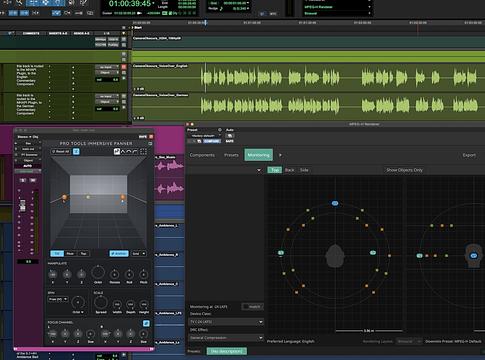
Task: Click the pencil tool in top toolbar
Action: (x=83, y=3)
